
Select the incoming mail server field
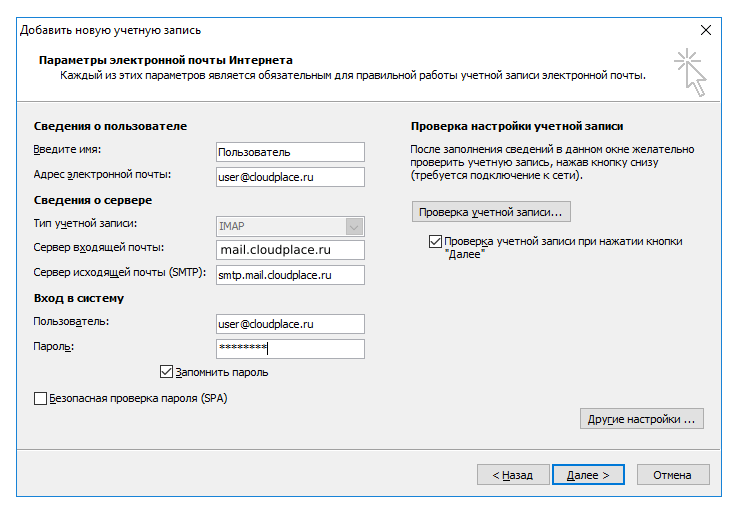coord(290,250)
